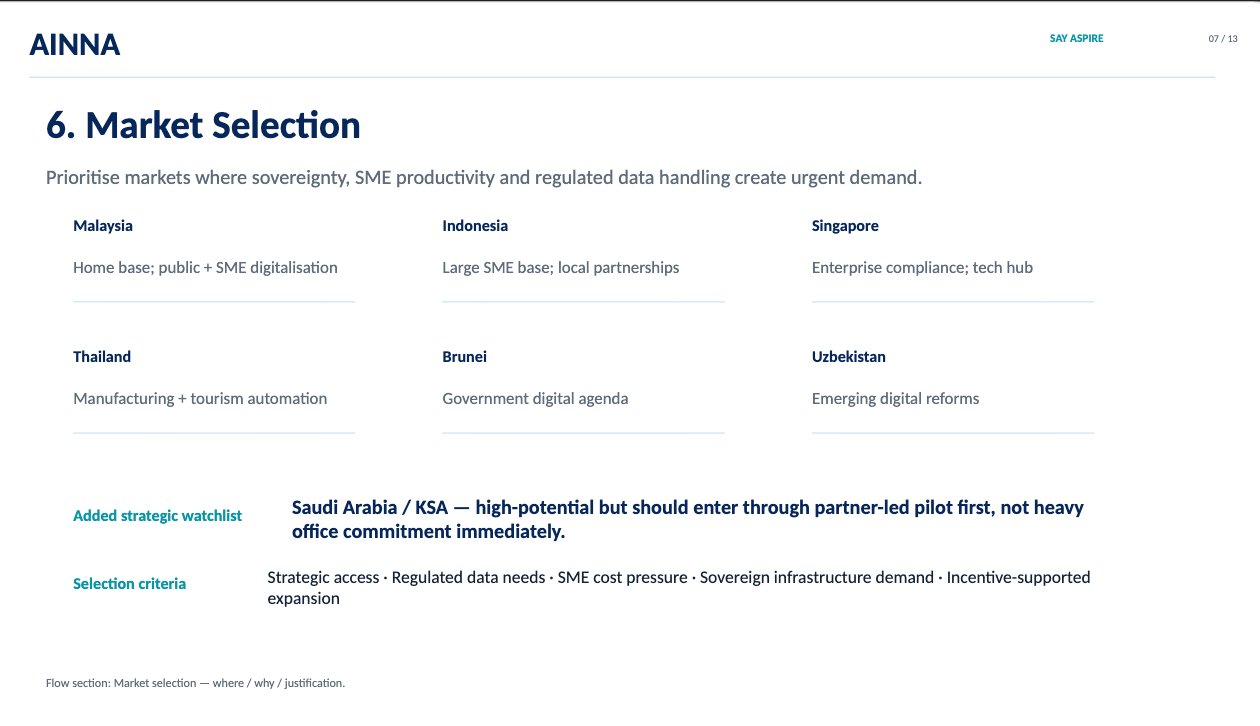Click the Brunei market heading
Image resolution: width=1260 pixels, height=726 pixels.
click(465, 356)
